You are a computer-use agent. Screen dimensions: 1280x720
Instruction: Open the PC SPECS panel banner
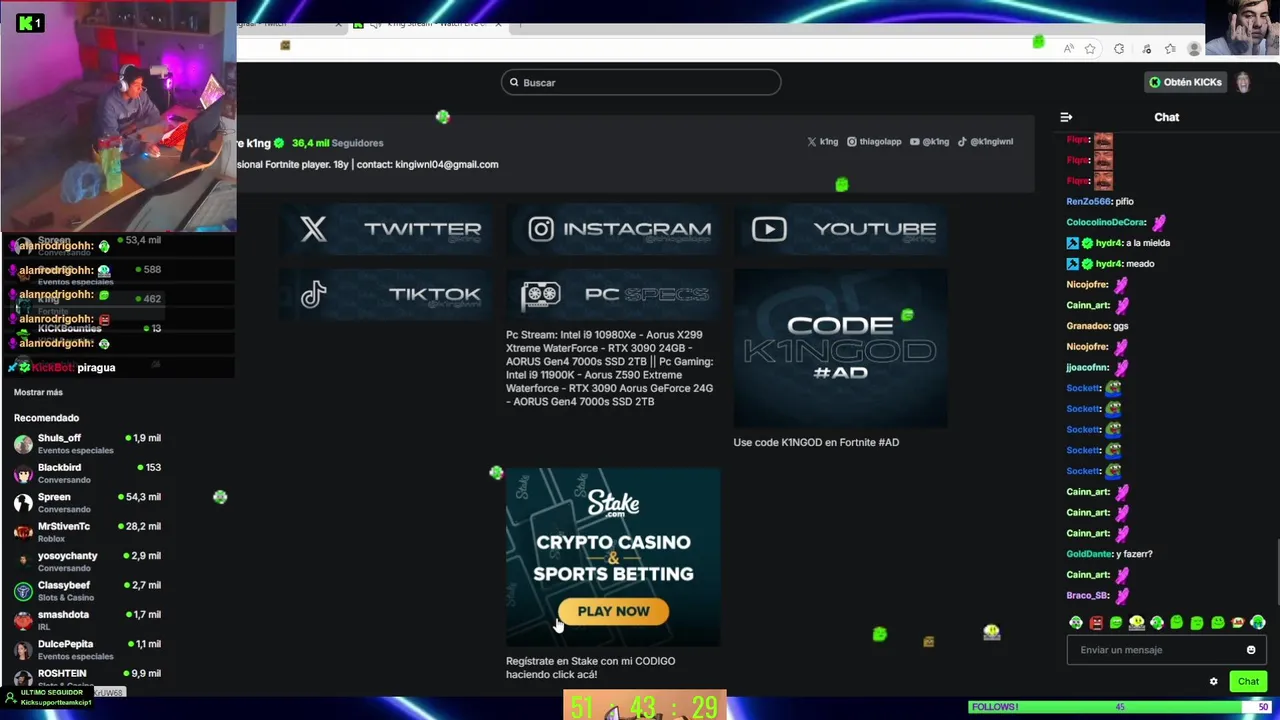(x=613, y=294)
